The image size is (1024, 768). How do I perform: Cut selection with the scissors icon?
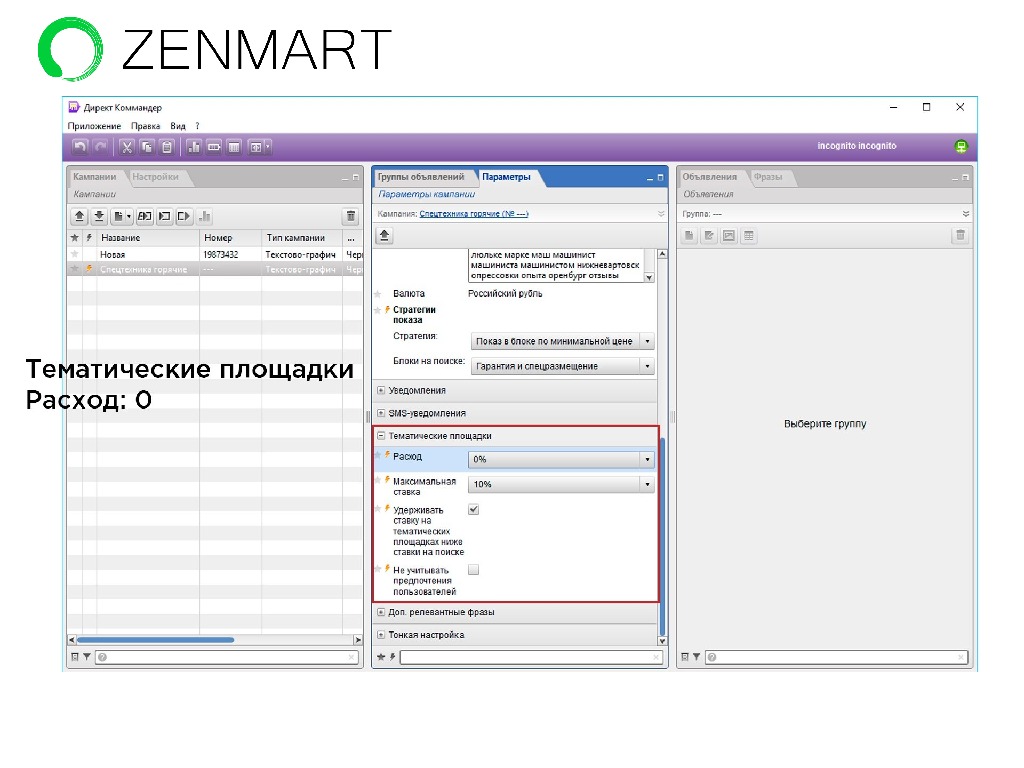point(127,147)
